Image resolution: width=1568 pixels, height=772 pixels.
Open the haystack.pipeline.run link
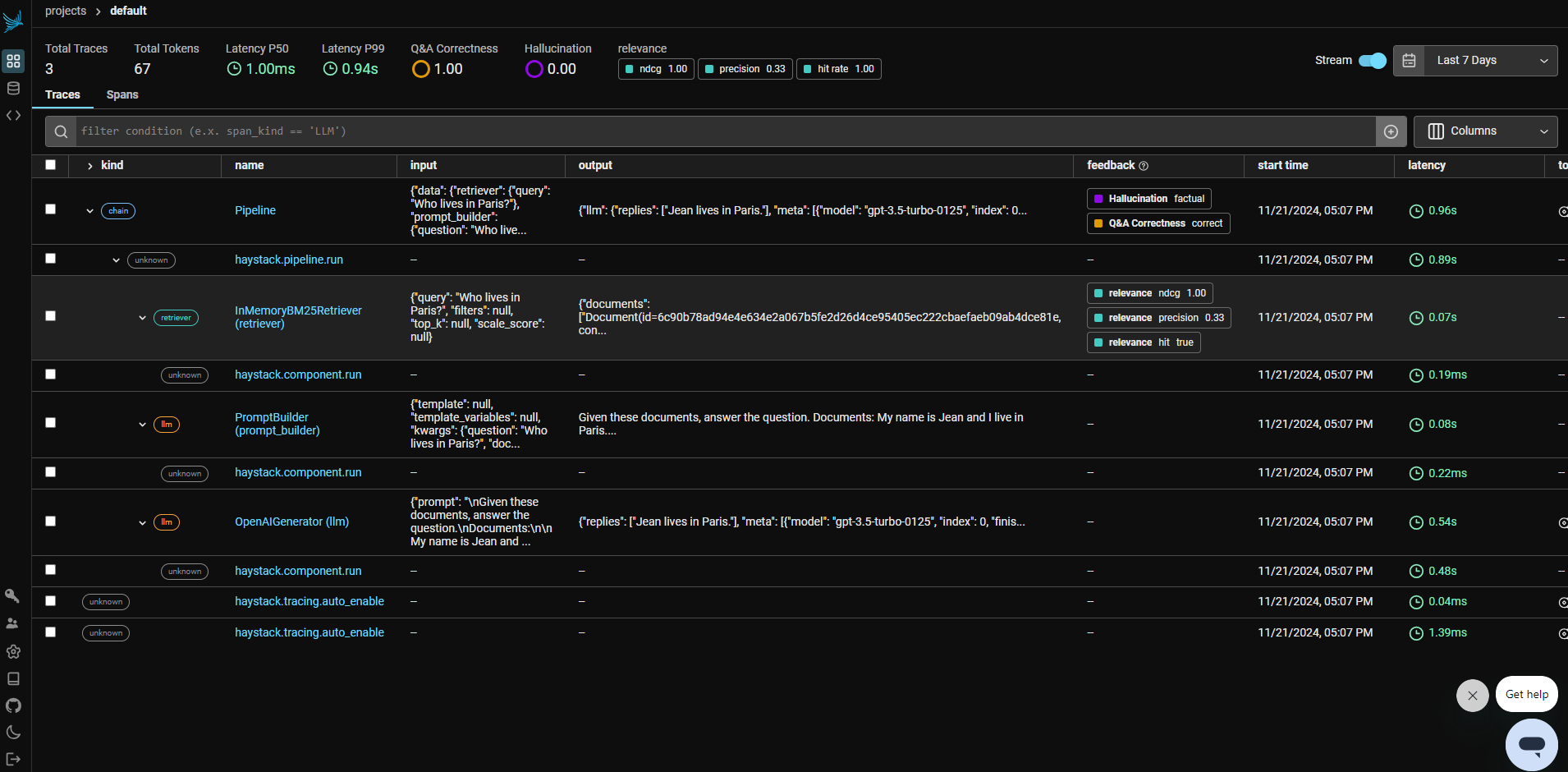289,260
